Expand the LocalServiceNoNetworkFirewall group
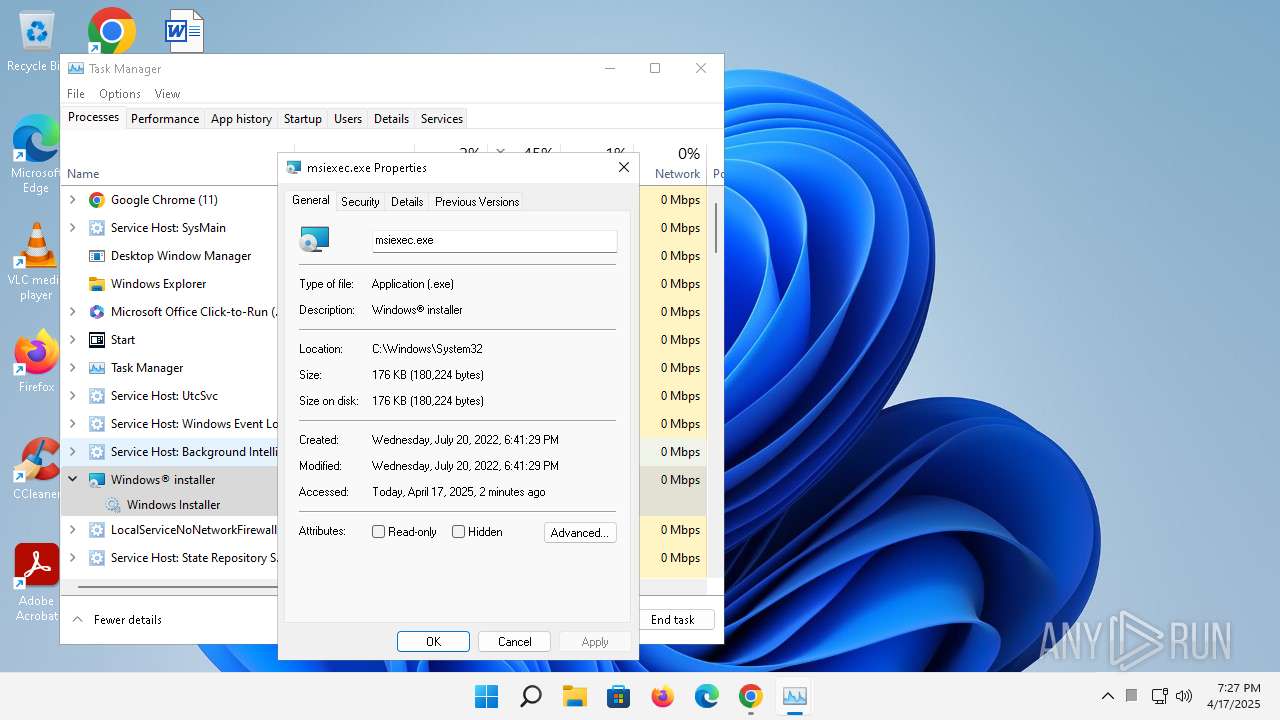This screenshot has width=1280, height=720. (73, 530)
